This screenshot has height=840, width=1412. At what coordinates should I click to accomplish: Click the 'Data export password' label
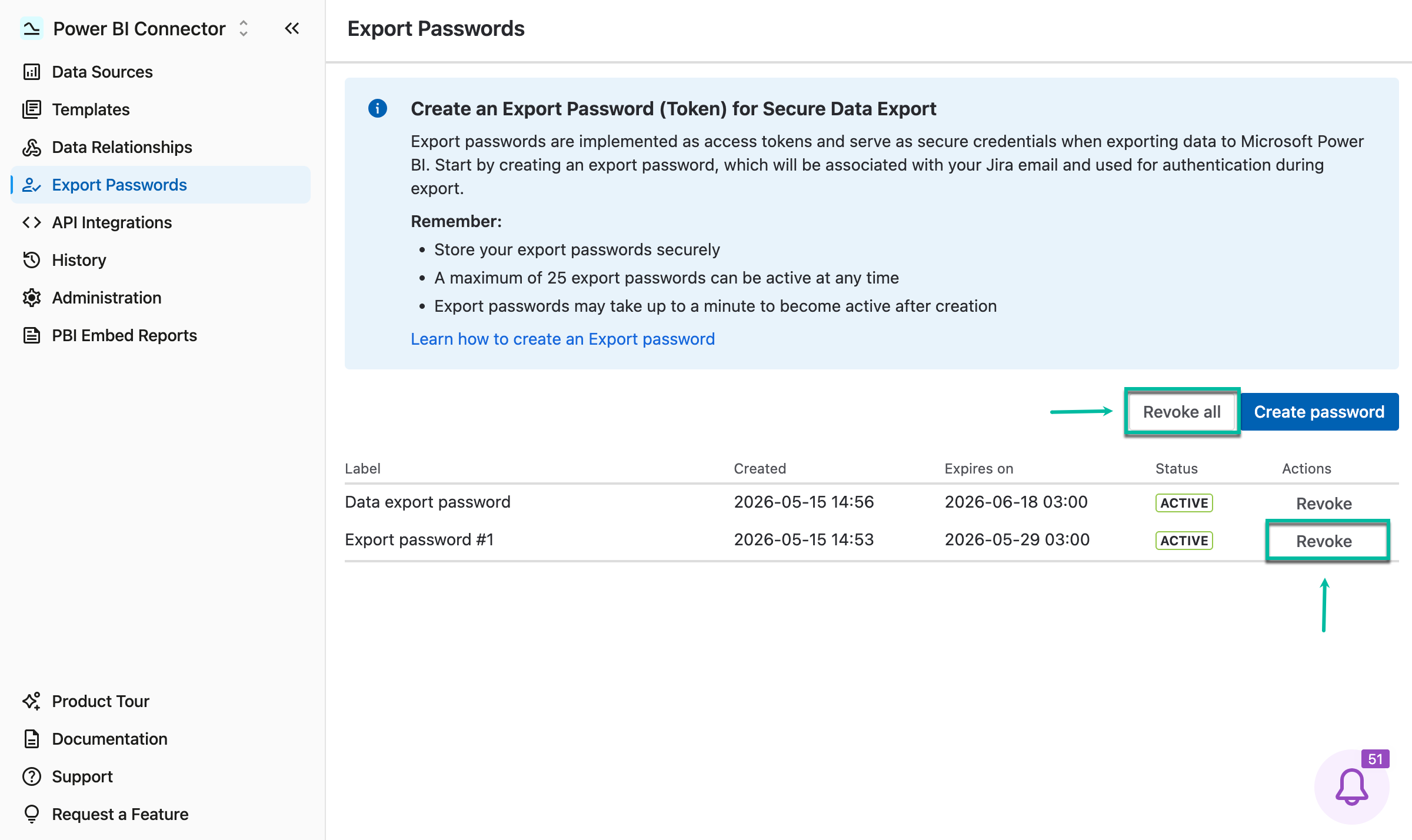click(x=428, y=502)
